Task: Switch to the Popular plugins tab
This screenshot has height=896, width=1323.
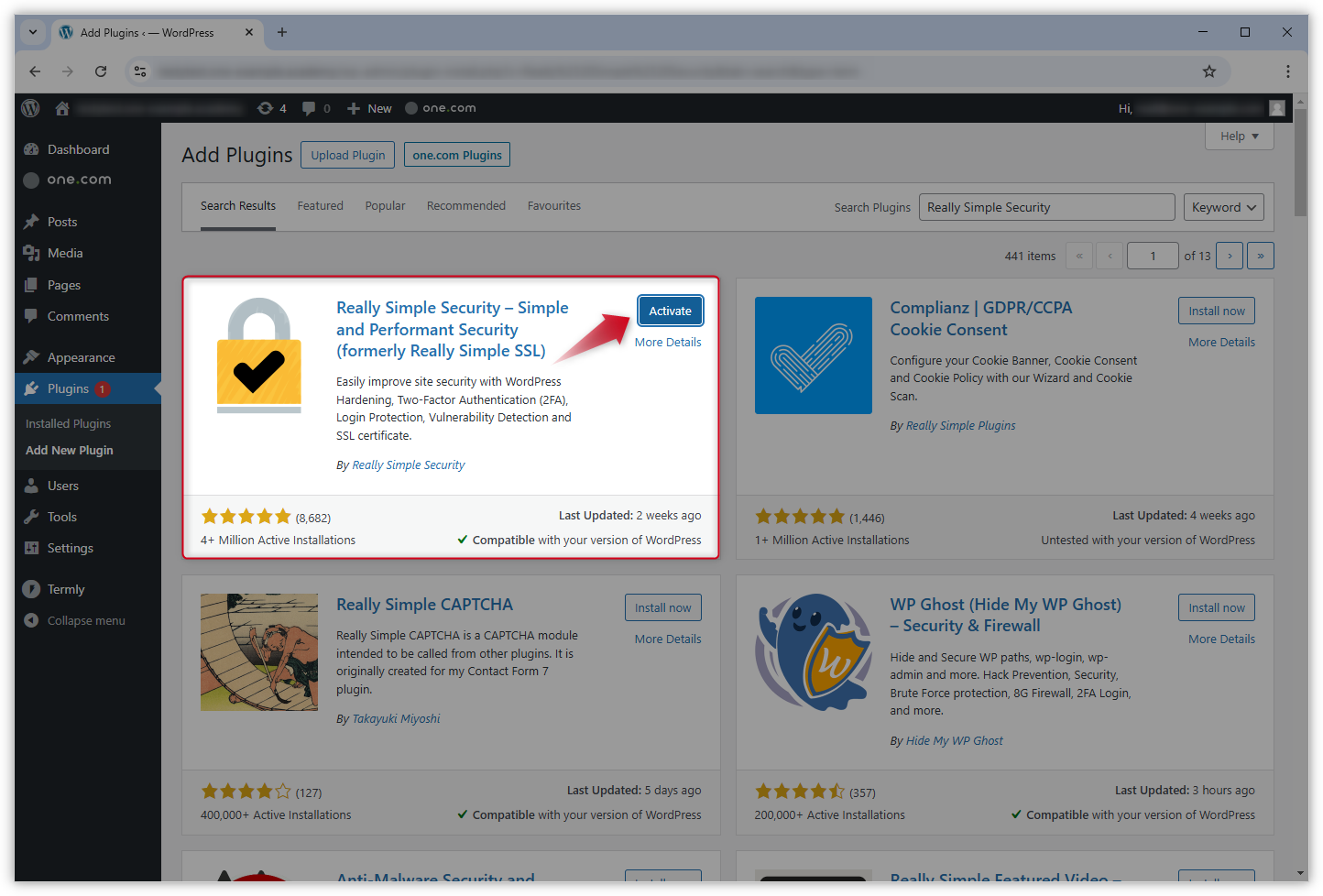Action: [385, 205]
